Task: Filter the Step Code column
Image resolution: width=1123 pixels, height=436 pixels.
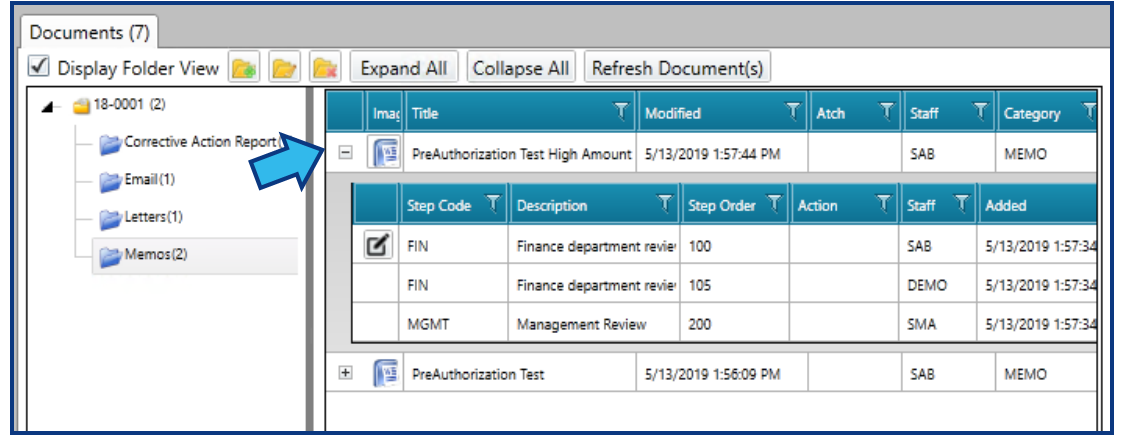Action: coord(493,205)
